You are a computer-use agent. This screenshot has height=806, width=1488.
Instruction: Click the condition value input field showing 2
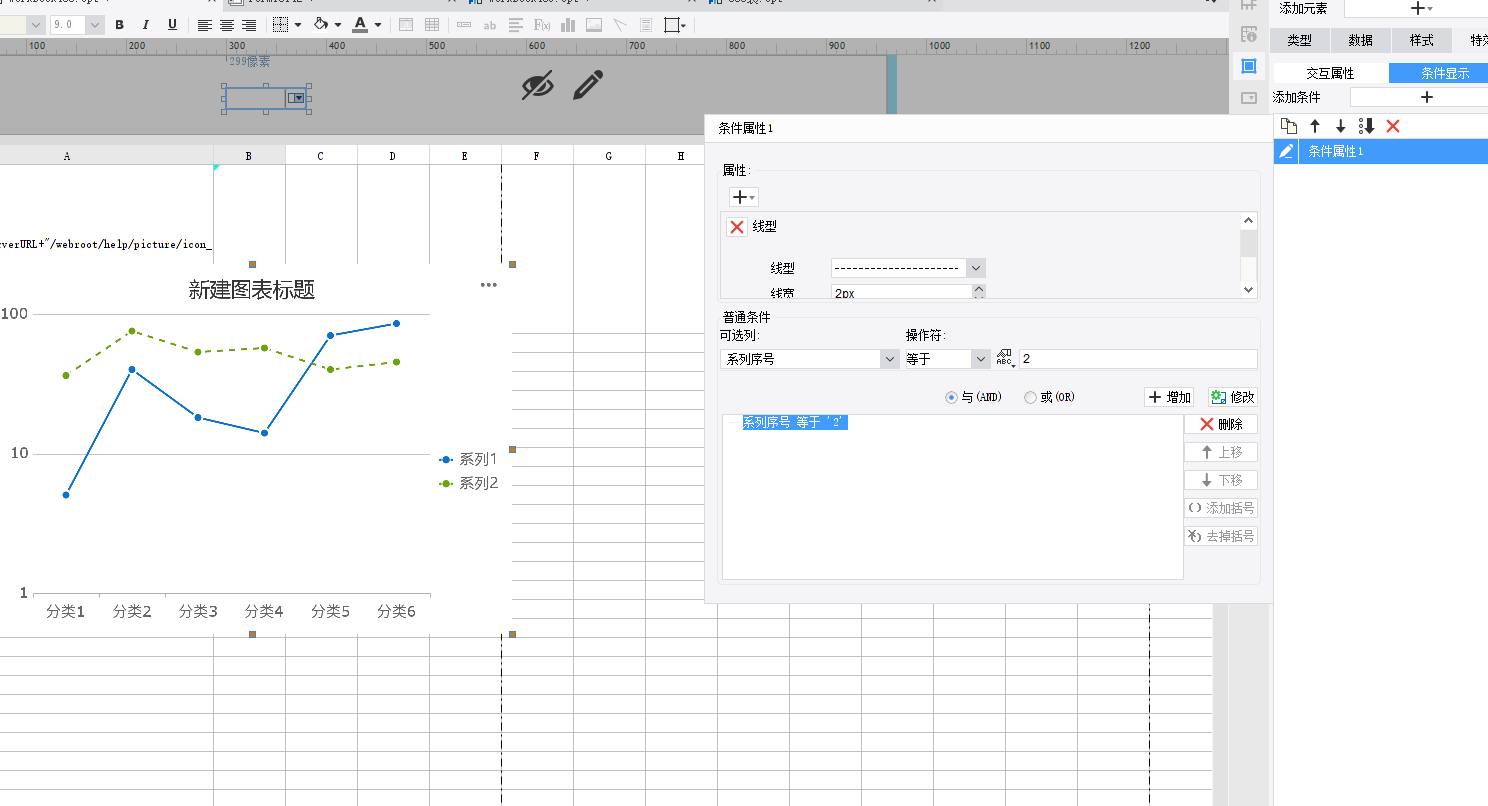pyautogui.click(x=1138, y=359)
